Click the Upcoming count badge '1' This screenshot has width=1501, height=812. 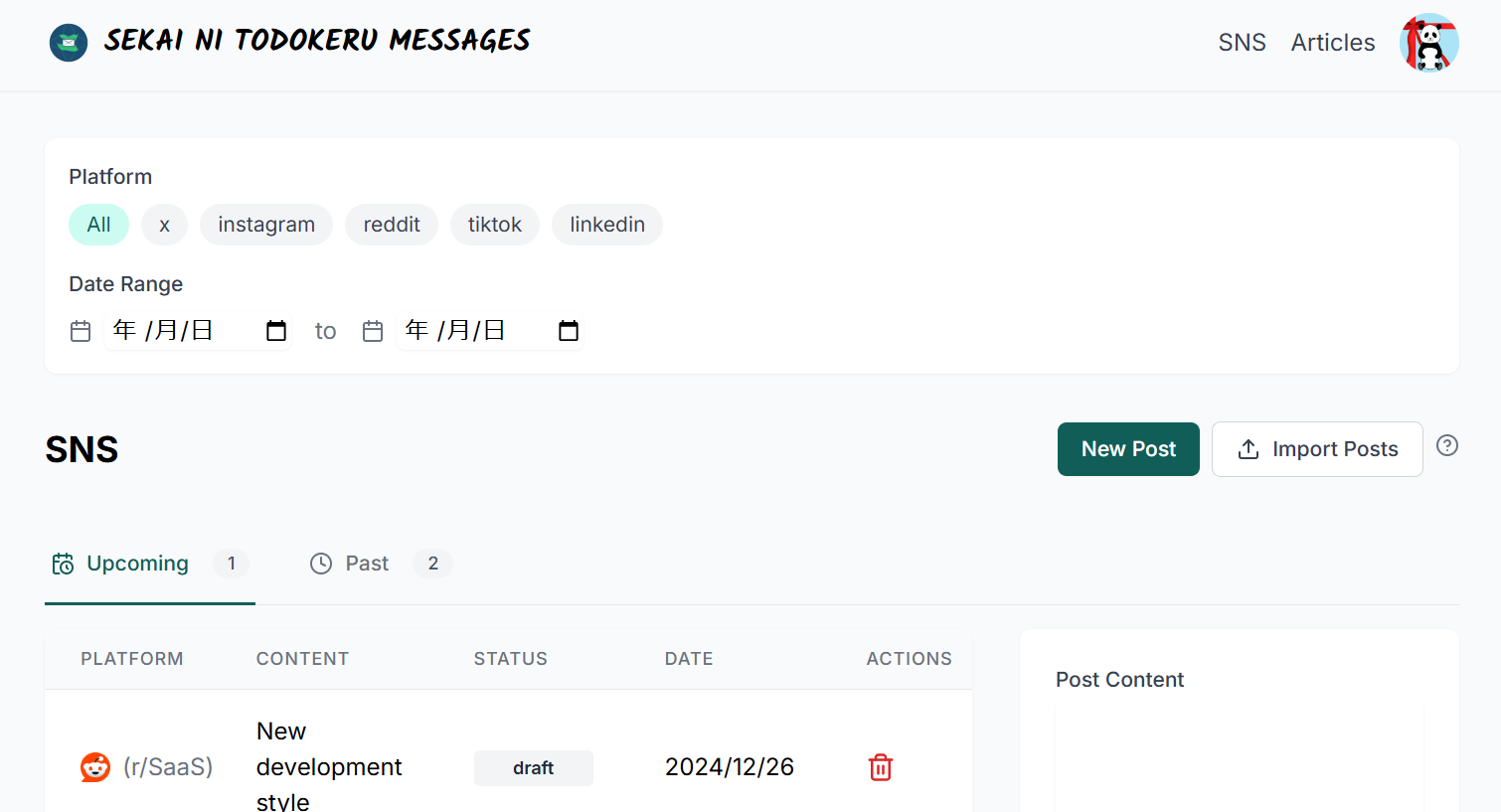click(x=232, y=564)
